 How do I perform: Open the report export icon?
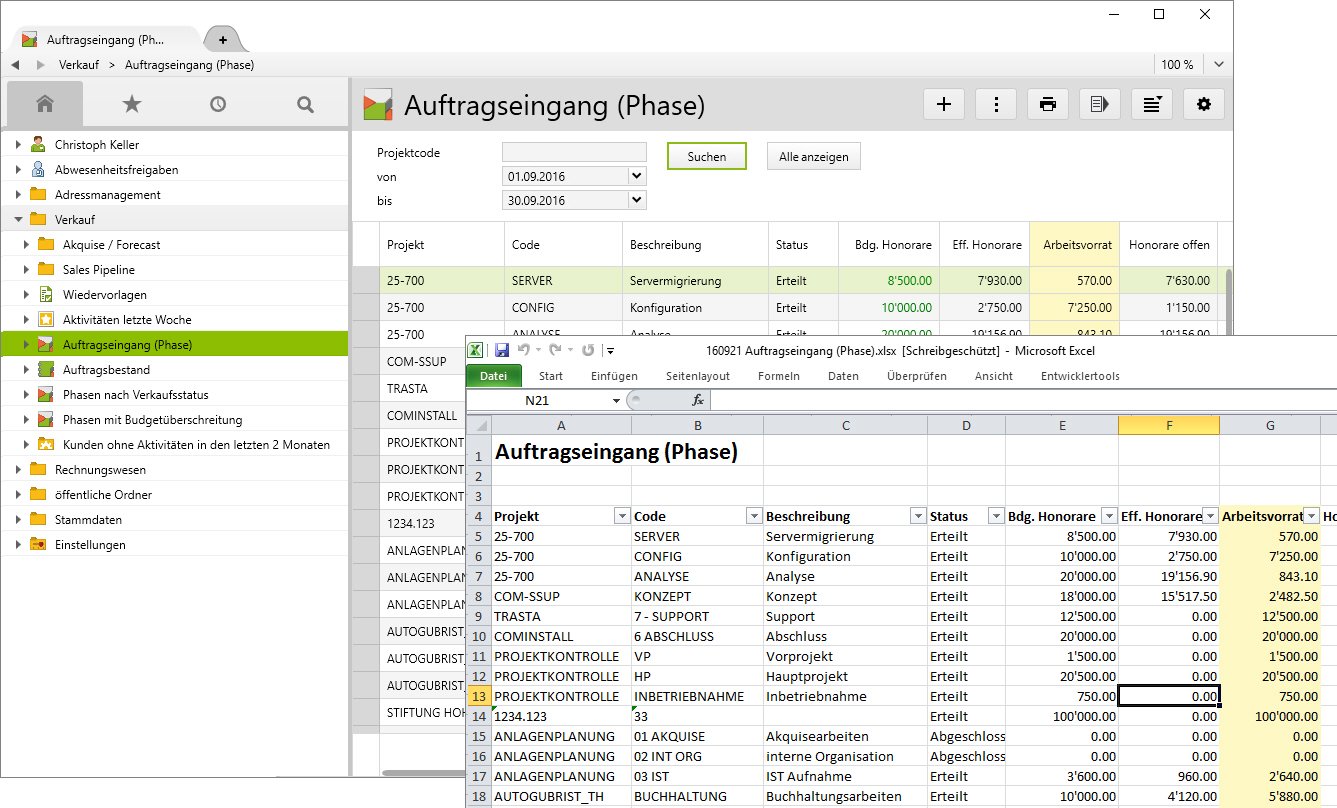[x=1099, y=103]
